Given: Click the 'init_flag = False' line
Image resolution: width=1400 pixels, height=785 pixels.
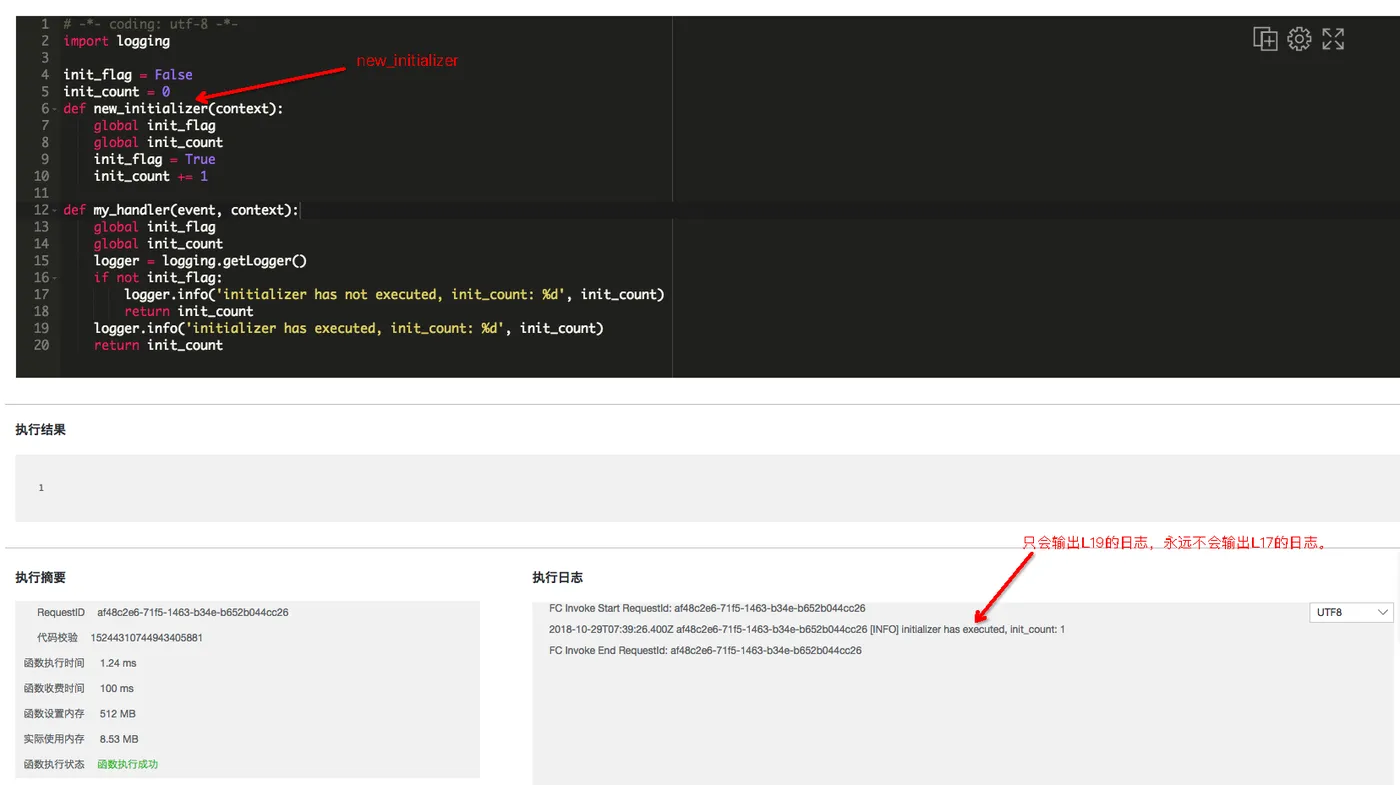Looking at the screenshot, I should (128, 75).
